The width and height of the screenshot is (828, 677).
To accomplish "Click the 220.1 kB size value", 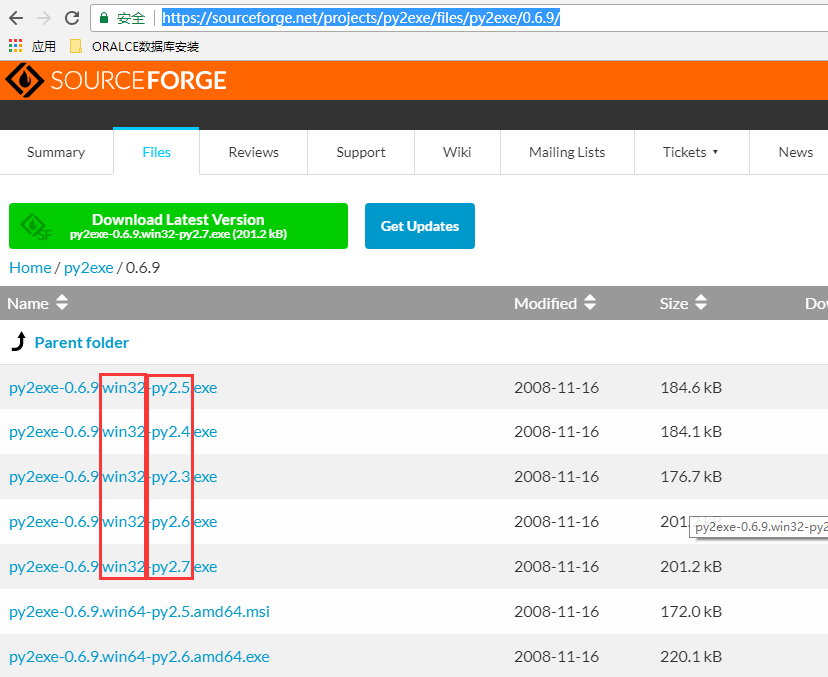I will pos(691,656).
